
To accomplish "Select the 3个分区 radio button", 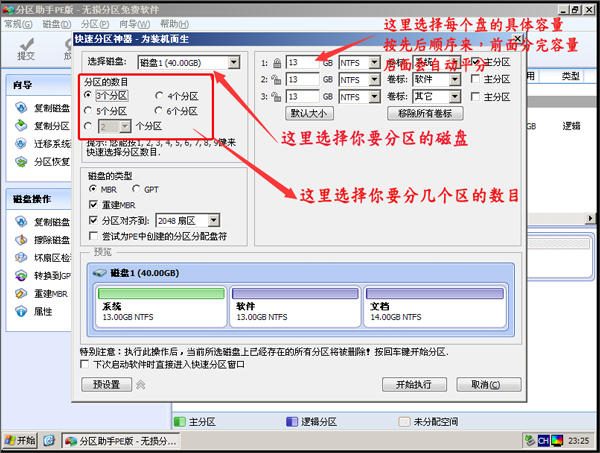I will pos(88,95).
